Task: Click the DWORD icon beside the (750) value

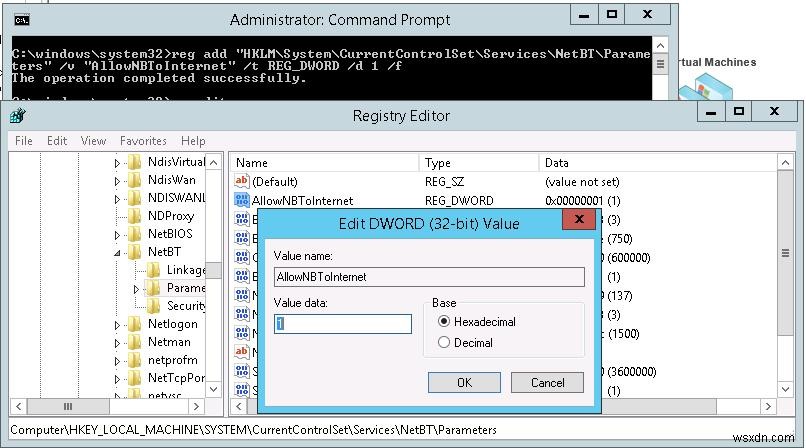Action: tap(242, 238)
